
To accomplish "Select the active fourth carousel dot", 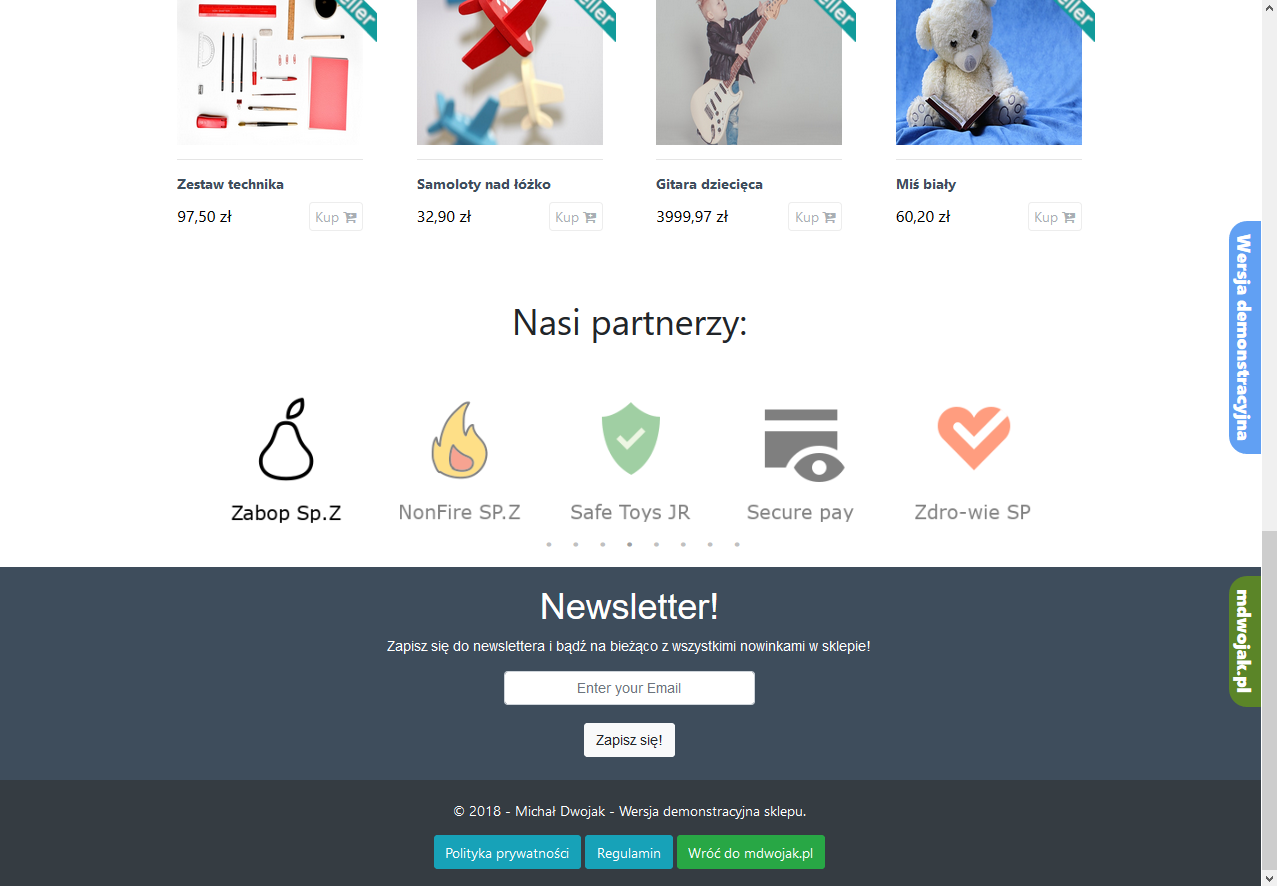I will pos(629,544).
